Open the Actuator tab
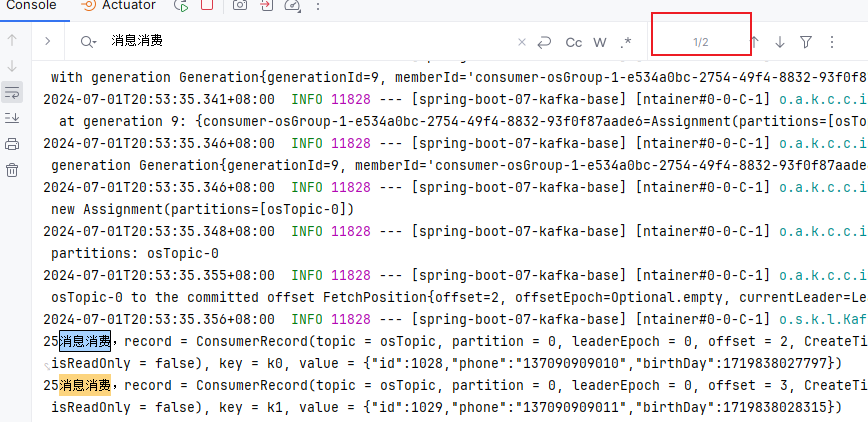 [118, 6]
